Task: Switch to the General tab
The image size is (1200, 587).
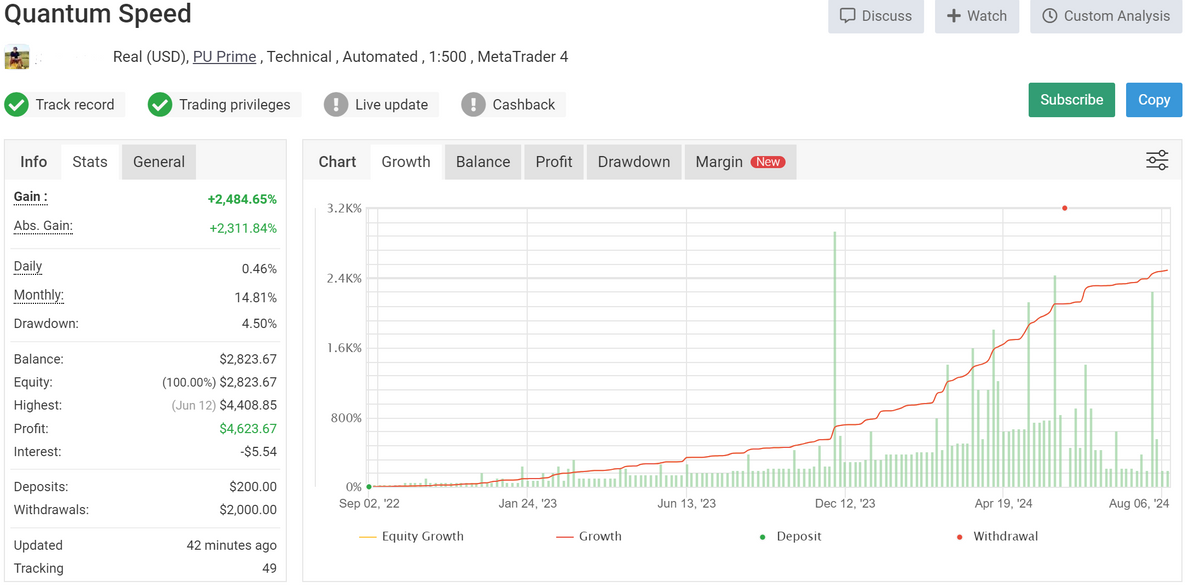Action: 159,162
